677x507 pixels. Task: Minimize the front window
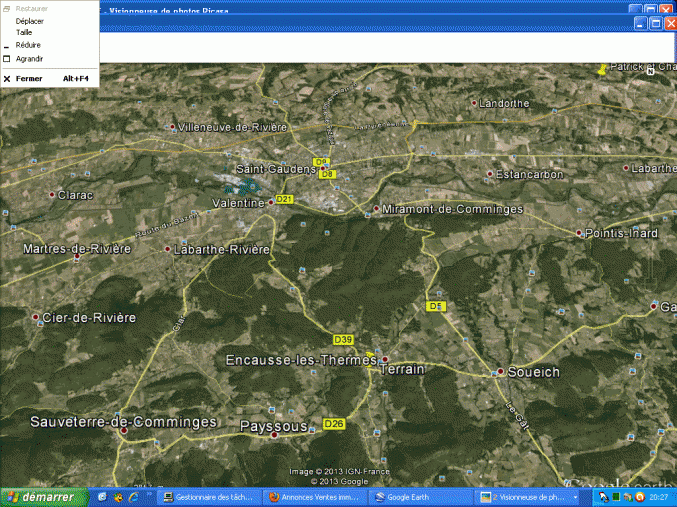tap(640, 23)
